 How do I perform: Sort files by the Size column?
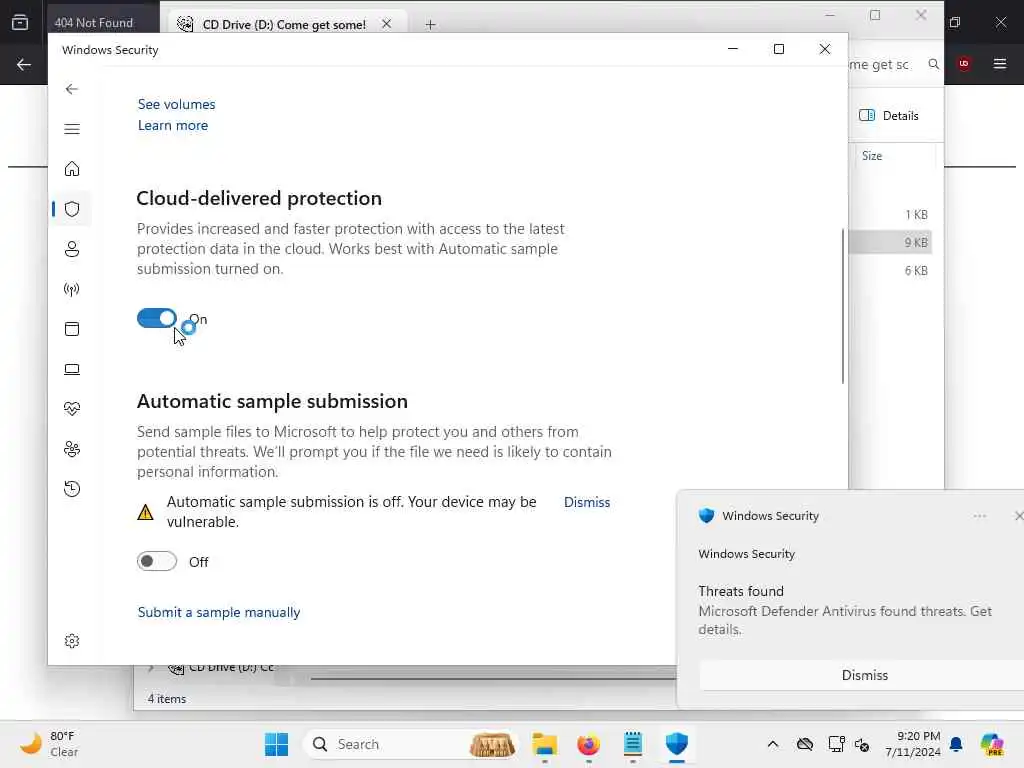pyautogui.click(x=872, y=156)
